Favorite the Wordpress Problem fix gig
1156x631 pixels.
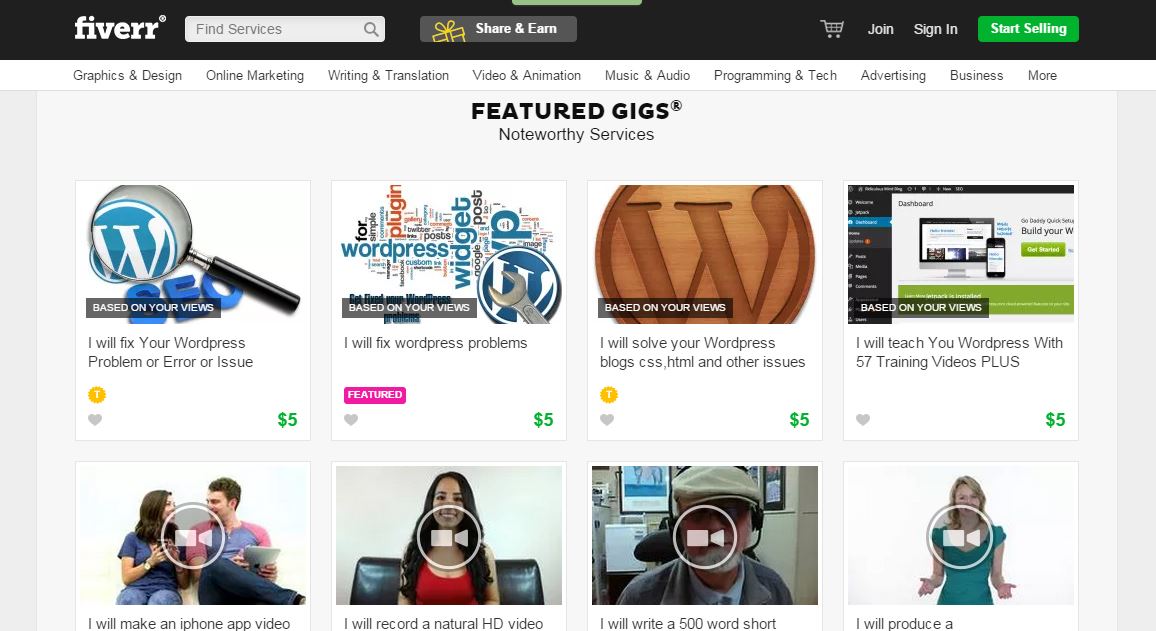[x=95, y=420]
